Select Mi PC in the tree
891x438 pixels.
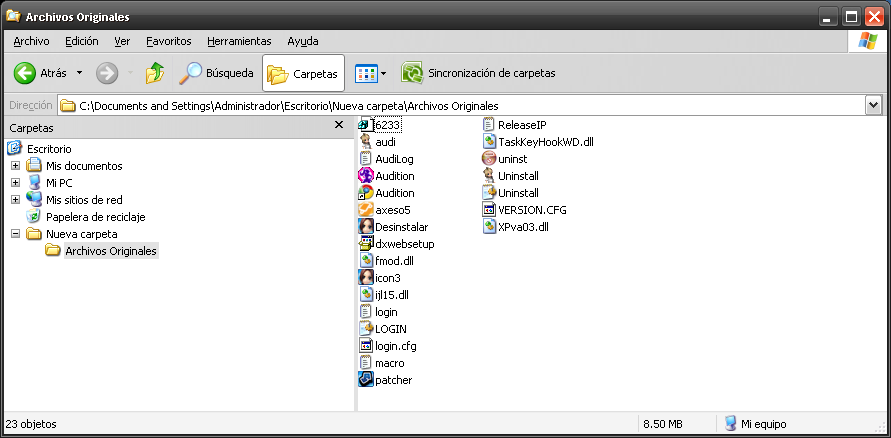59,183
